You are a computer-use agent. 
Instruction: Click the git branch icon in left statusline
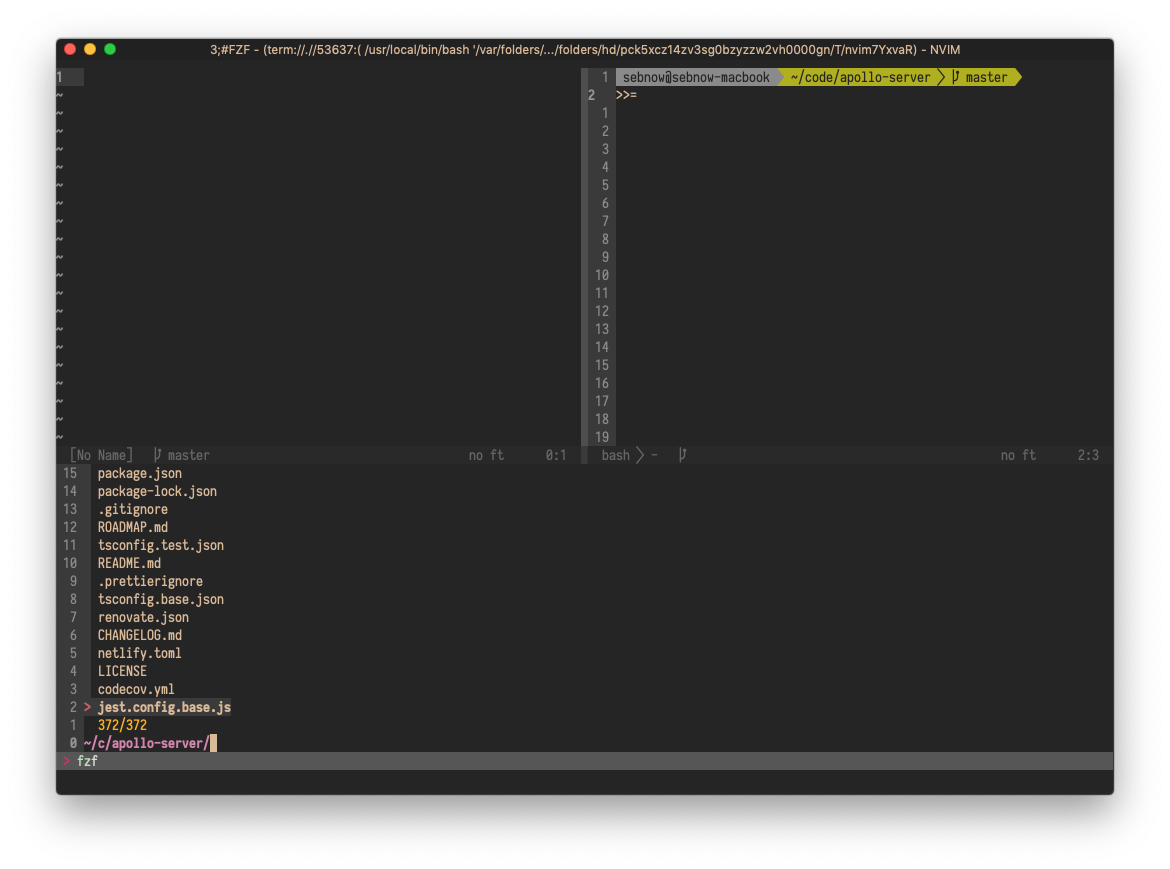click(157, 455)
